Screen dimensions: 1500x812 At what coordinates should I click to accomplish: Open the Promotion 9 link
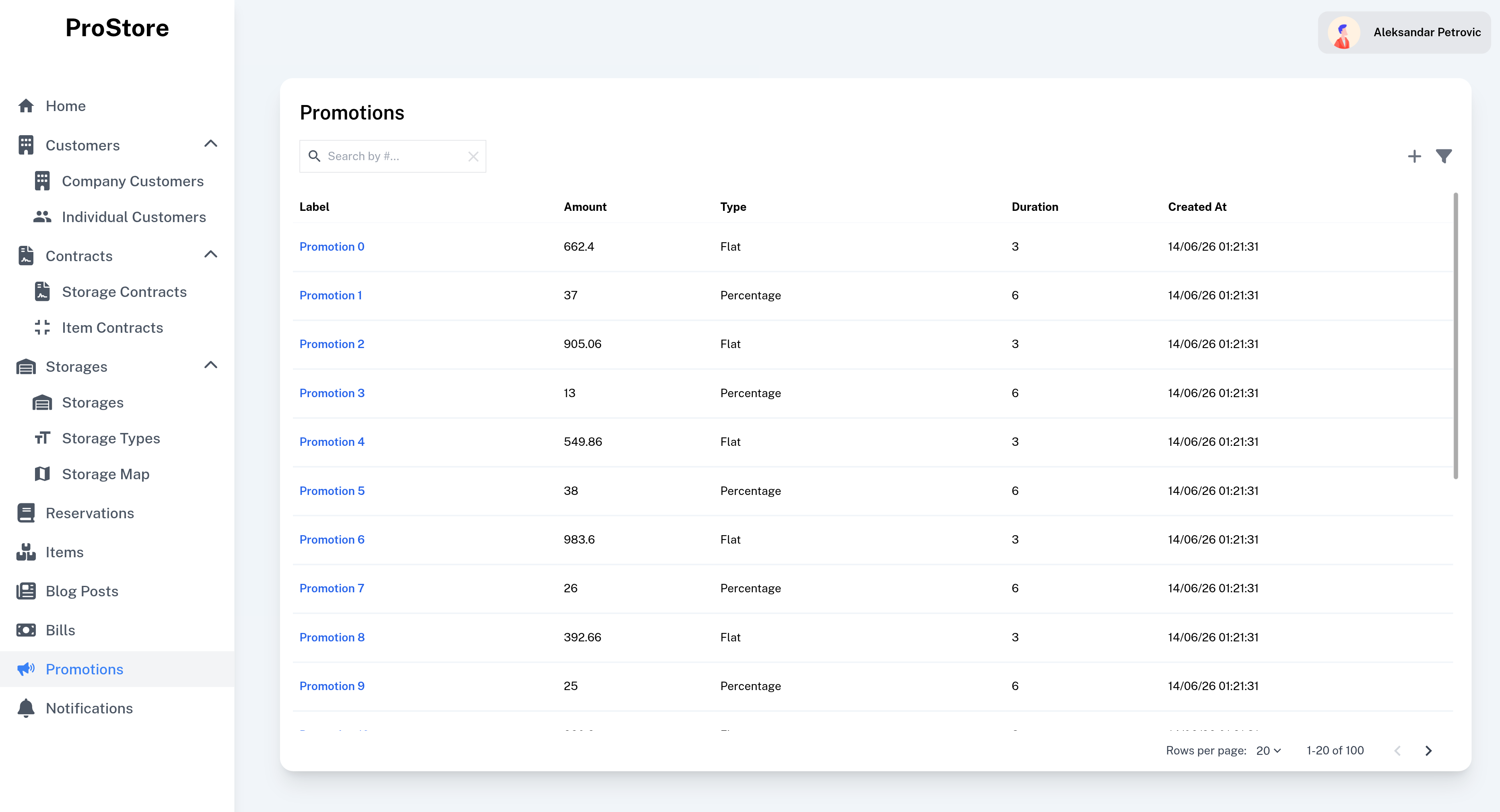coord(332,686)
